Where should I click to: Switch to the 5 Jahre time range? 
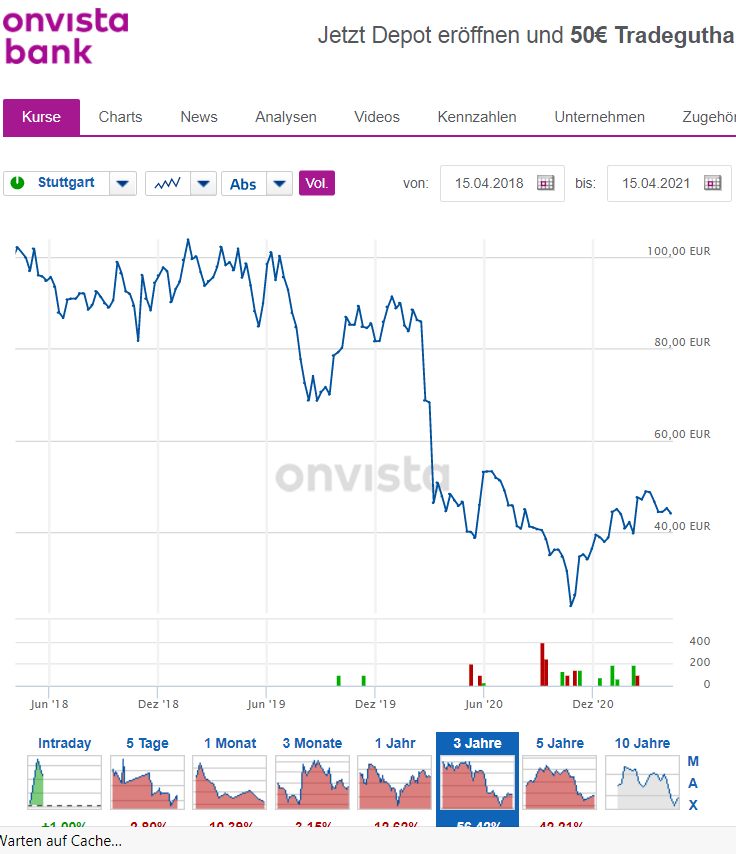click(x=560, y=743)
